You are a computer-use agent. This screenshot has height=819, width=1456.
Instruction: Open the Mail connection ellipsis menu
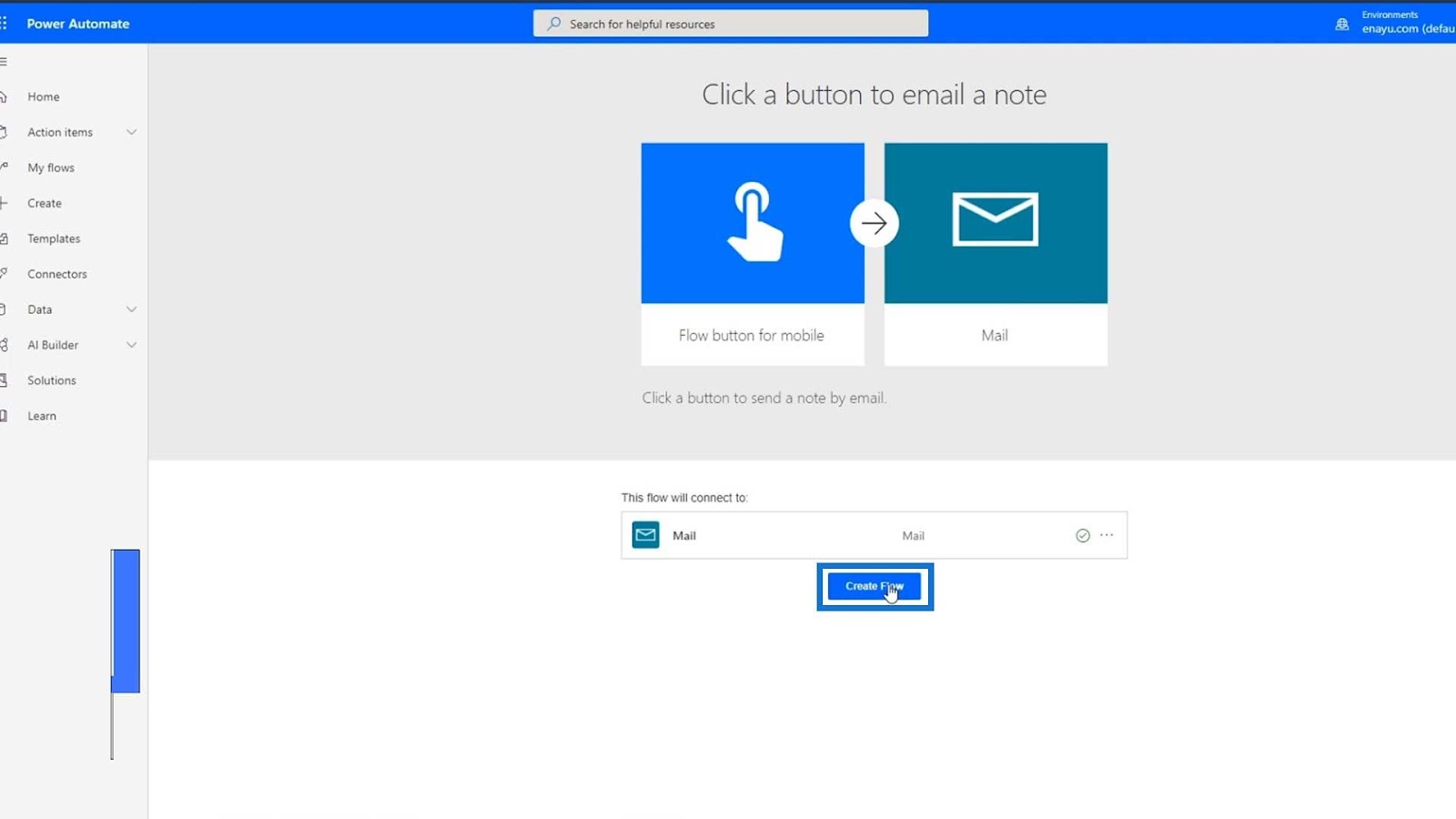pos(1107,535)
